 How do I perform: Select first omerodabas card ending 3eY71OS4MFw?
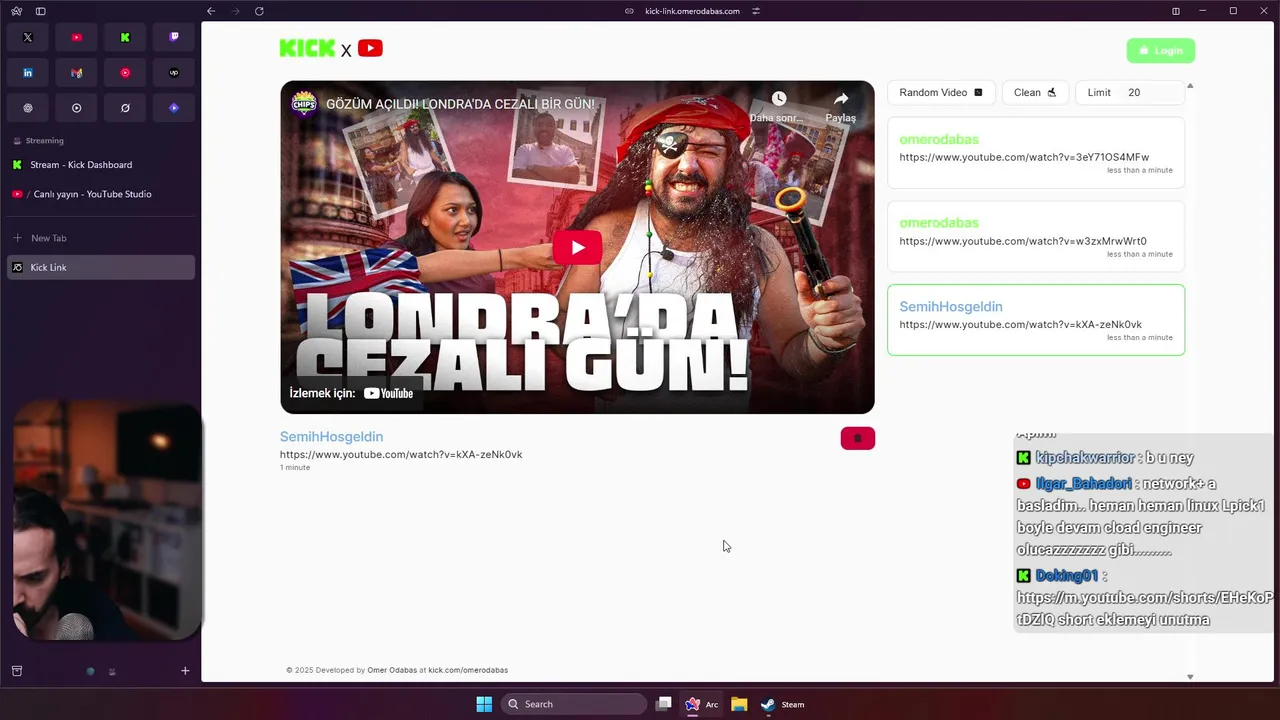[x=1036, y=153]
